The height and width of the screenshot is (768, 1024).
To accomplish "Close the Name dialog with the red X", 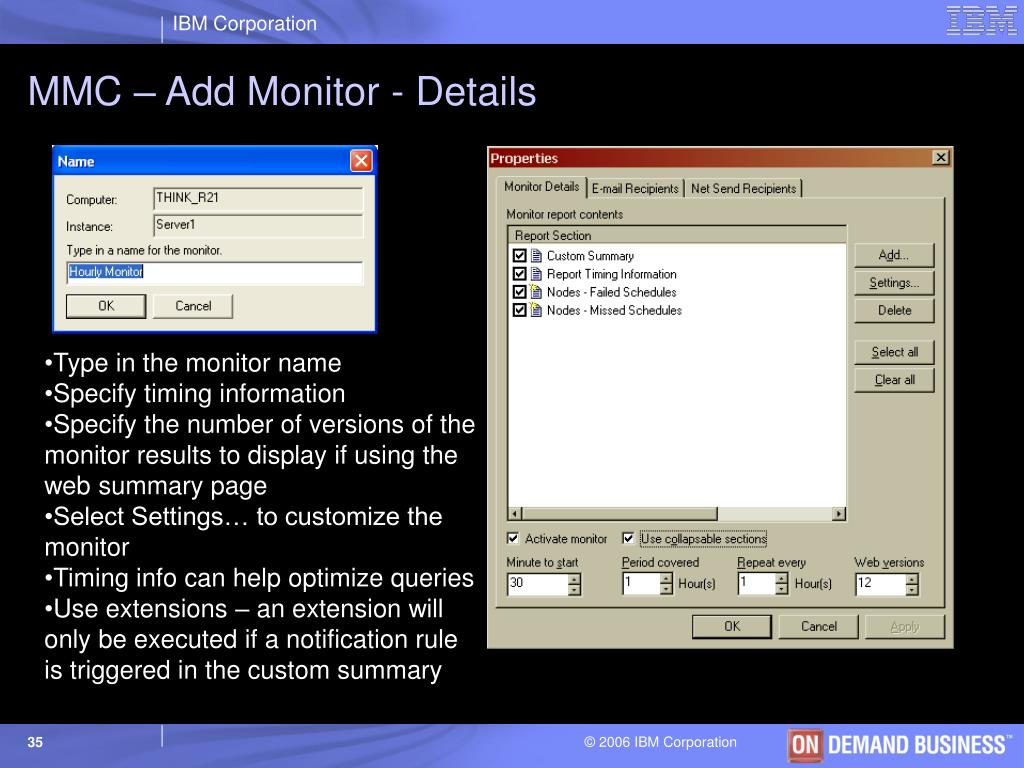I will 361,161.
